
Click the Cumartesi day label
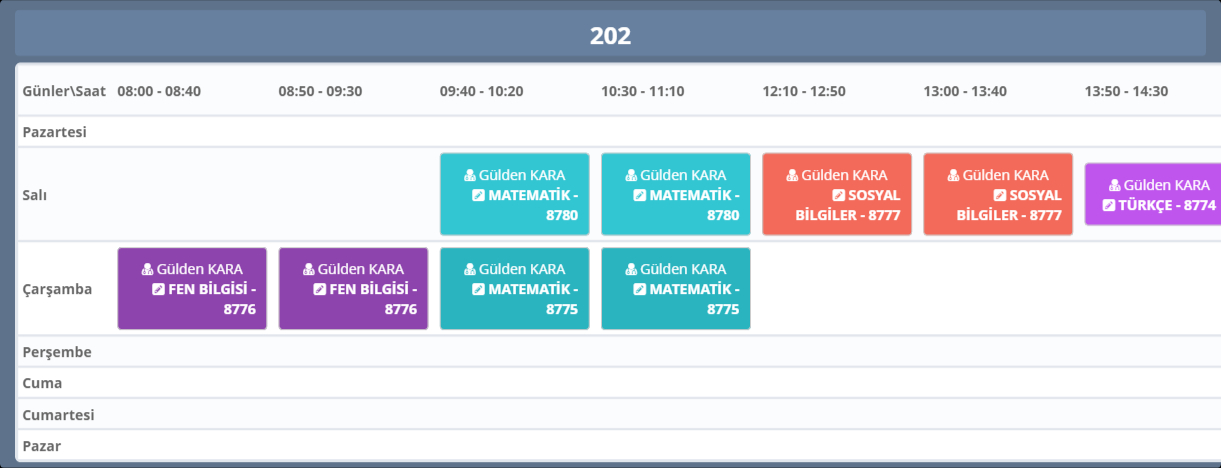pos(58,414)
